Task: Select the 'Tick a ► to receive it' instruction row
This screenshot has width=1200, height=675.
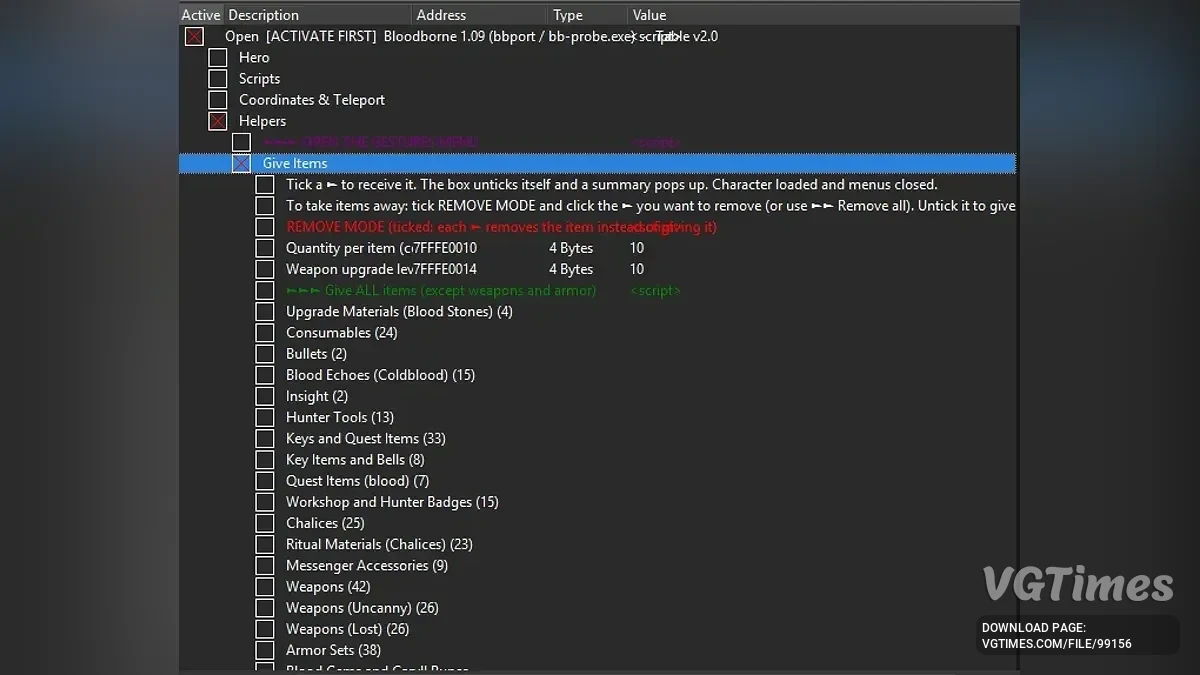Action: 612,184
